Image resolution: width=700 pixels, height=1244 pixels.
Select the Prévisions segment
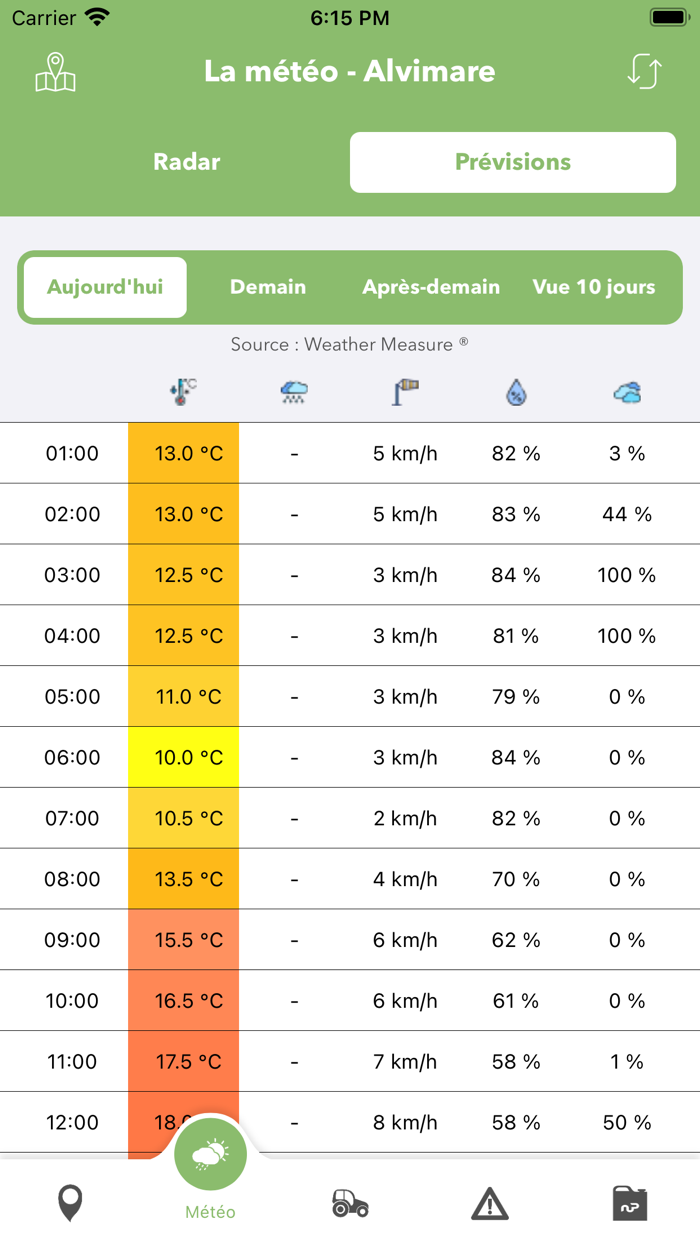(x=513, y=162)
